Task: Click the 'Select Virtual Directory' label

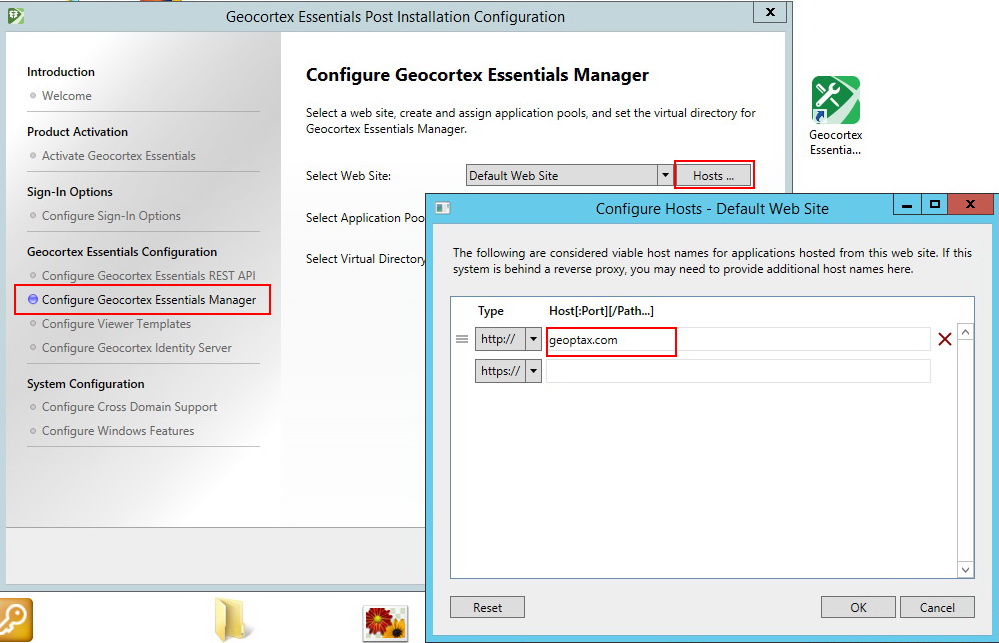Action: (366, 259)
